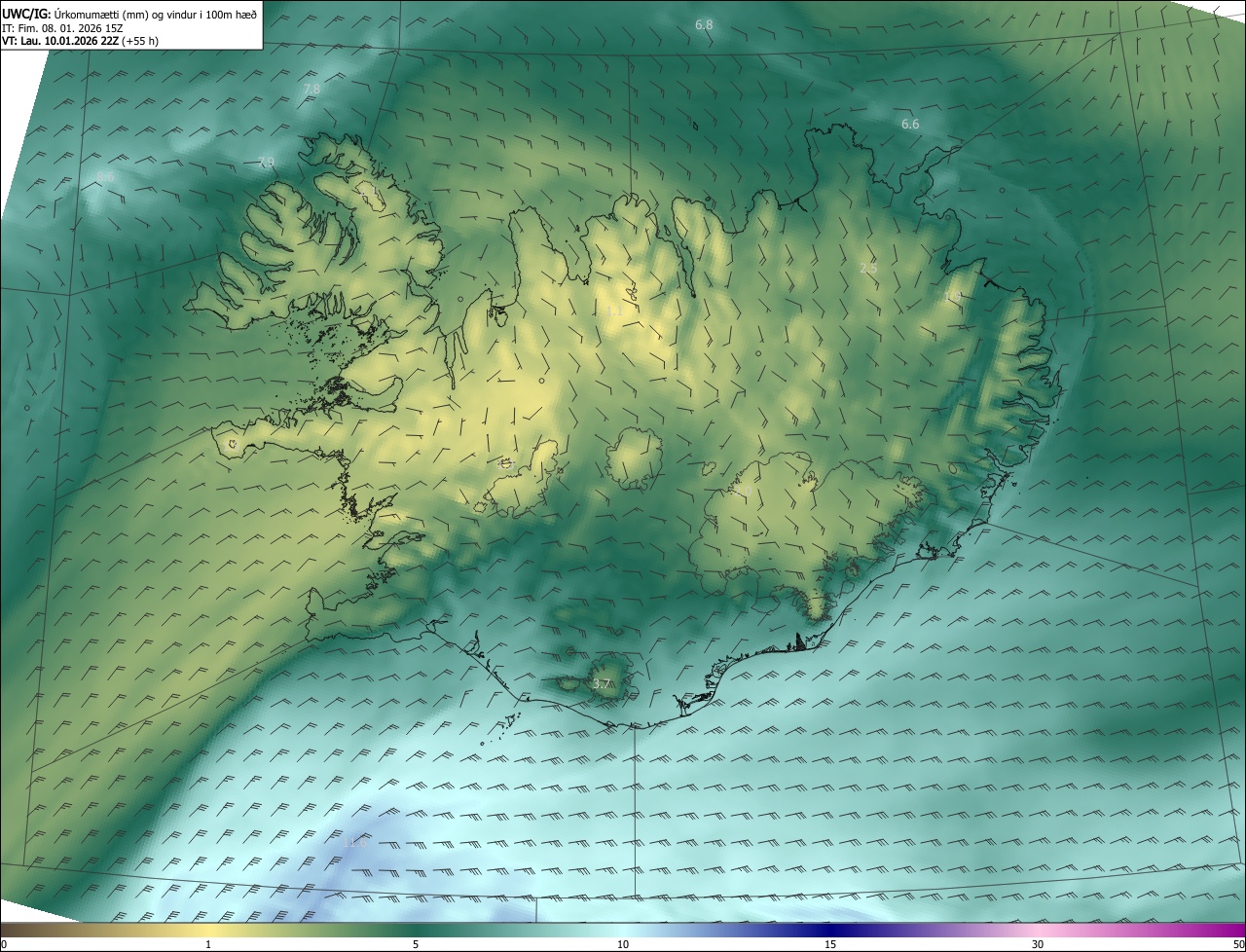Click the initial time line "IT: Fim. 08. 01. 2026 15Z"
The image size is (1246, 952).
click(x=62, y=28)
